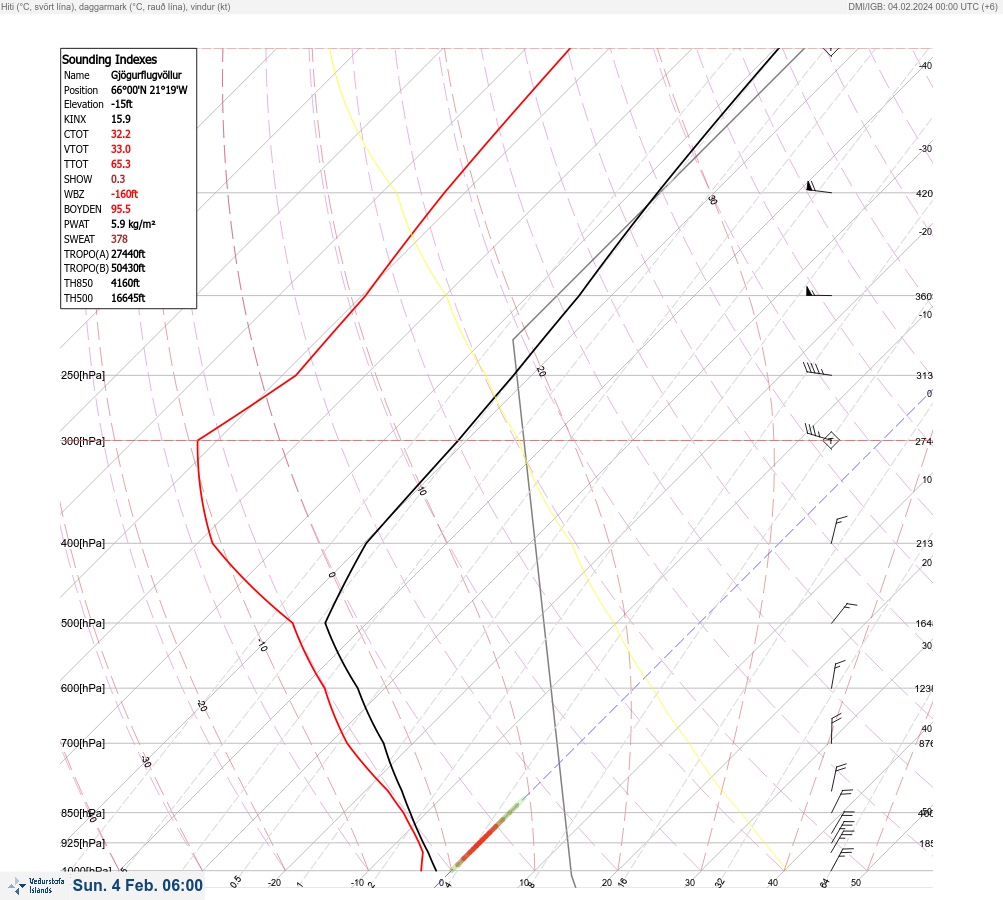1003x900 pixels.
Task: Click the SHOW value '0.3'
Action: click(x=118, y=179)
